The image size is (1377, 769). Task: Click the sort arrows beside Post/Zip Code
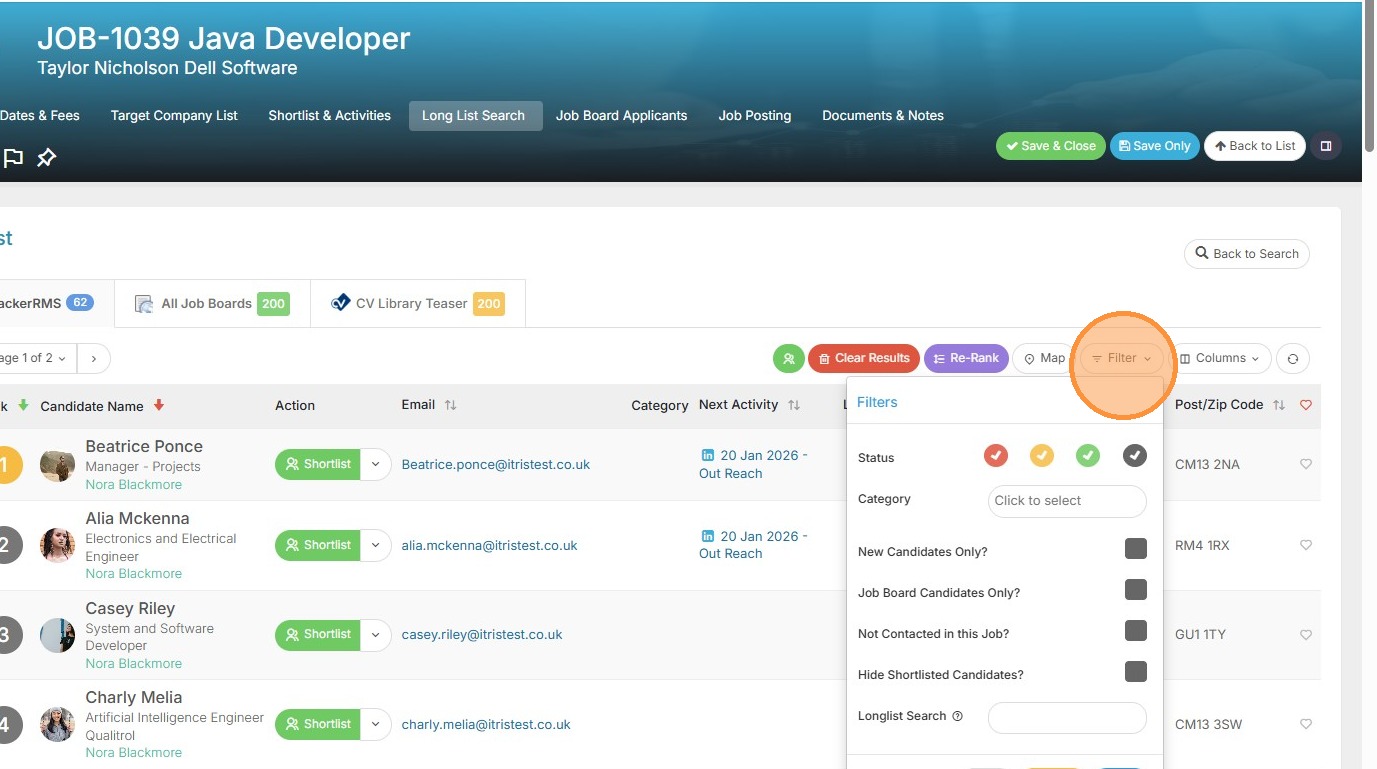pyautogui.click(x=1279, y=405)
